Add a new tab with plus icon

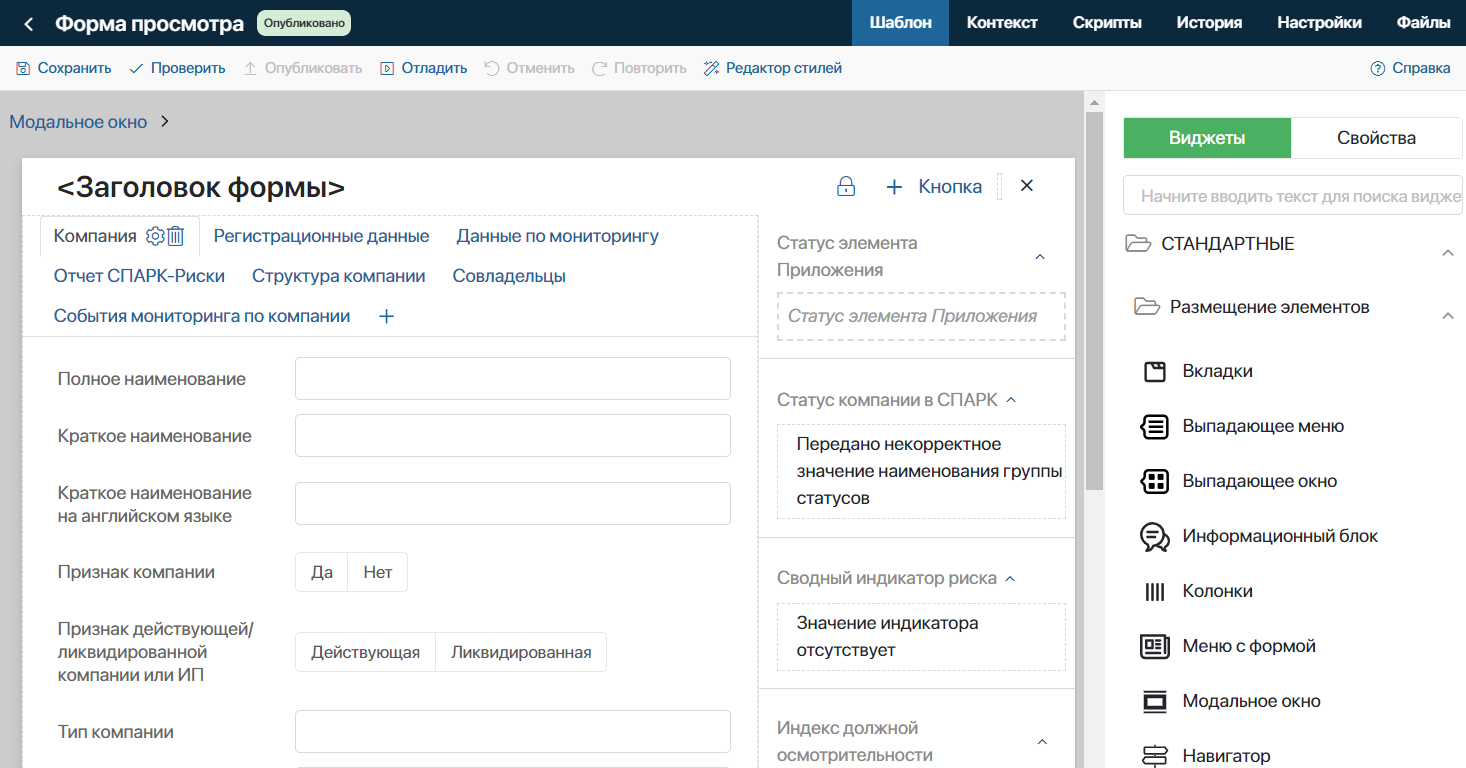[x=387, y=316]
